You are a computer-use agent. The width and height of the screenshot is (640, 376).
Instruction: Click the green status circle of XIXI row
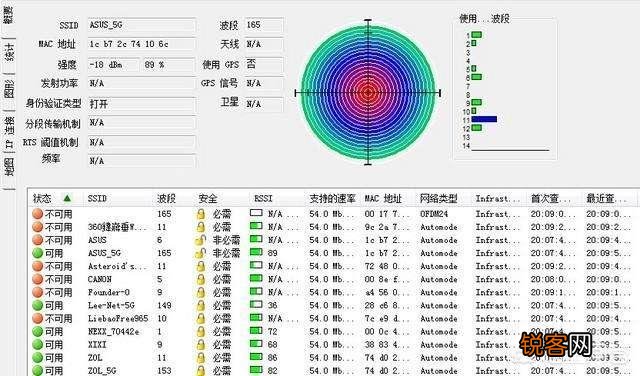(38, 345)
